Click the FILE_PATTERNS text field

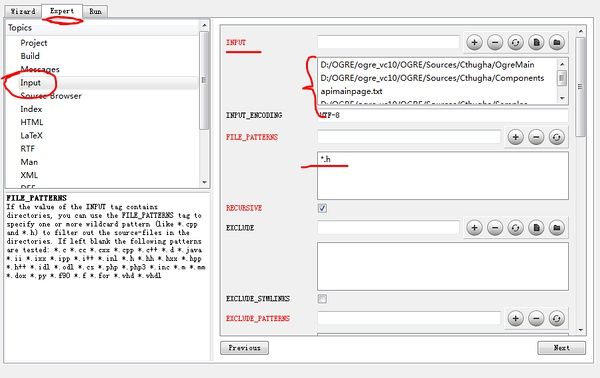(409, 137)
